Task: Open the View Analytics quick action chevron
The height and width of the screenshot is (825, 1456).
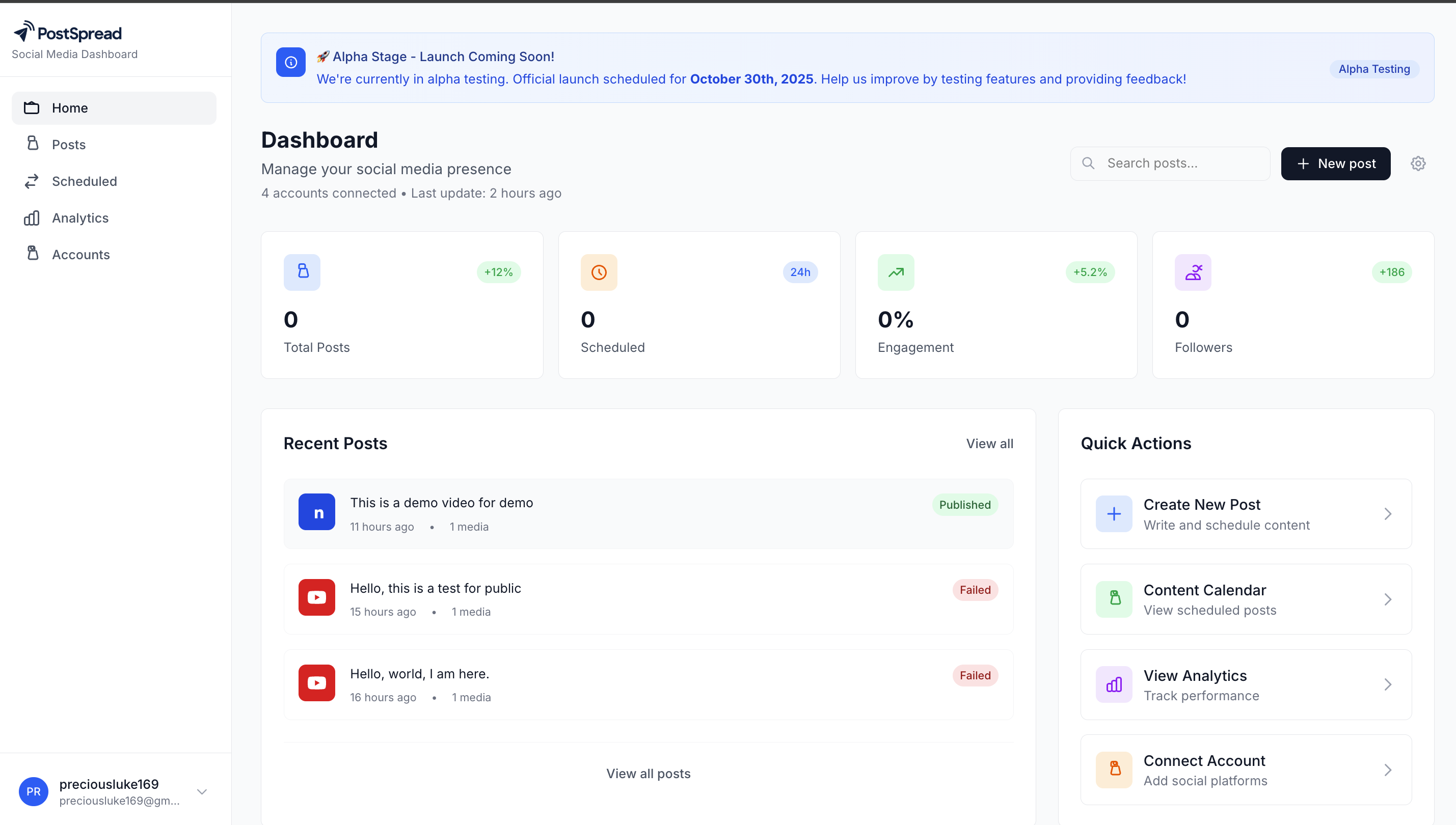Action: tap(1387, 684)
